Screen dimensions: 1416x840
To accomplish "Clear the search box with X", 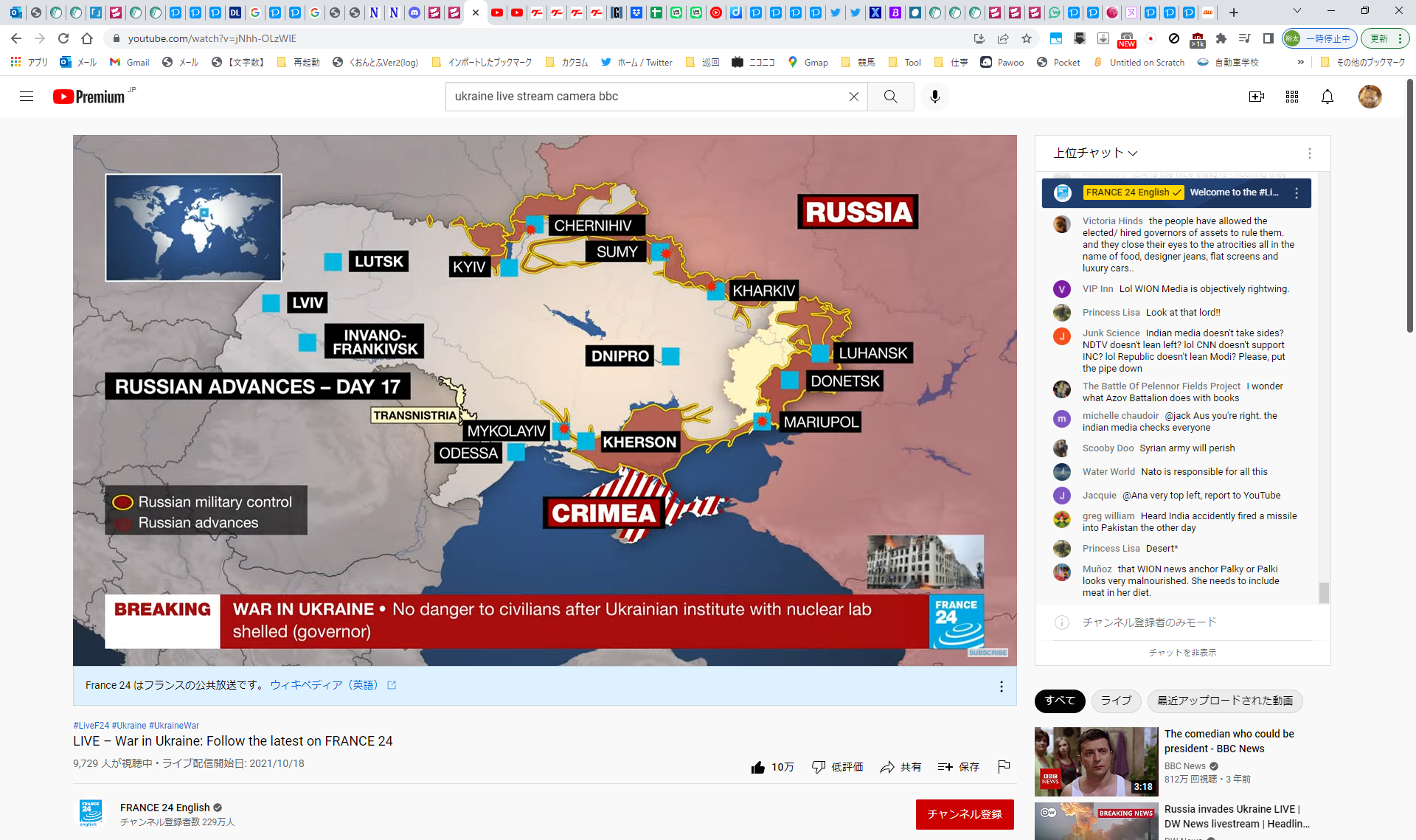I will (x=853, y=97).
